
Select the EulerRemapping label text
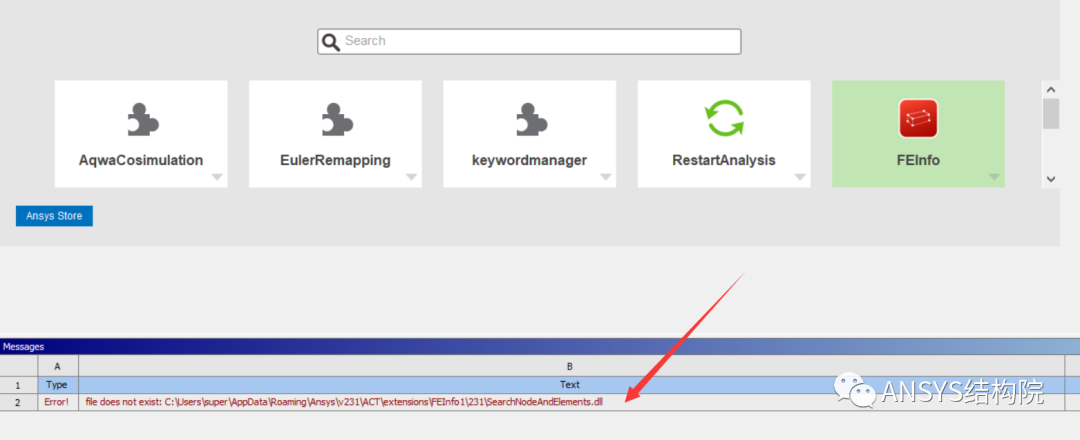coord(335,160)
